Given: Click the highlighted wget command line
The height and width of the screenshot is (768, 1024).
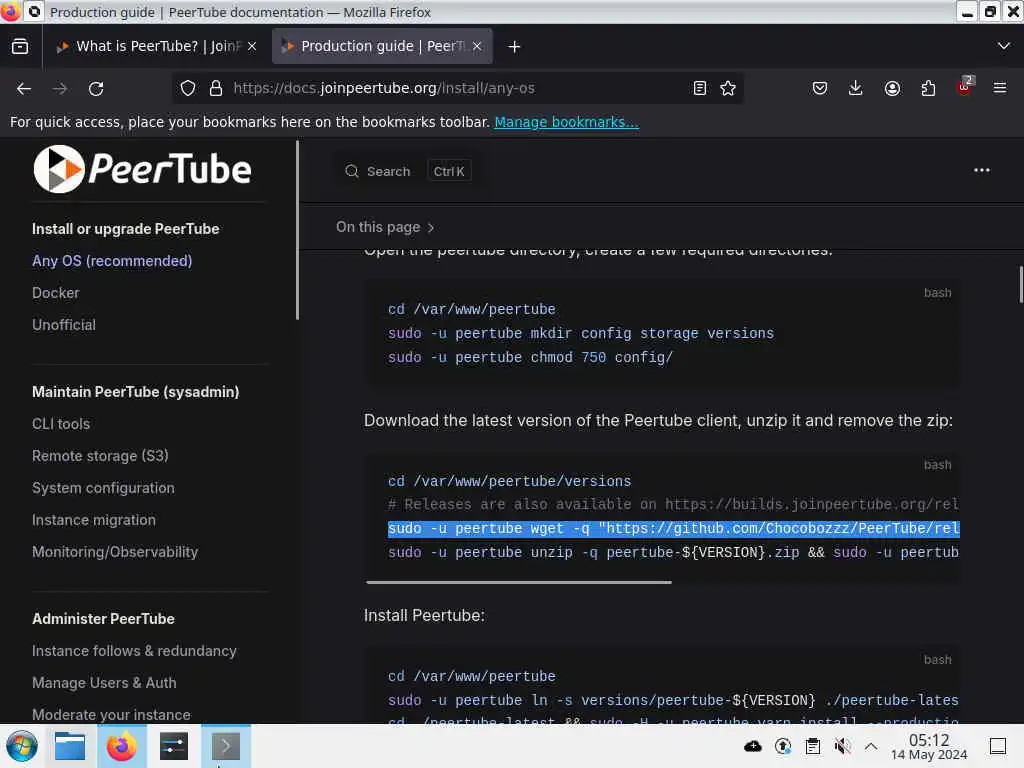Looking at the screenshot, I should coord(673,528).
